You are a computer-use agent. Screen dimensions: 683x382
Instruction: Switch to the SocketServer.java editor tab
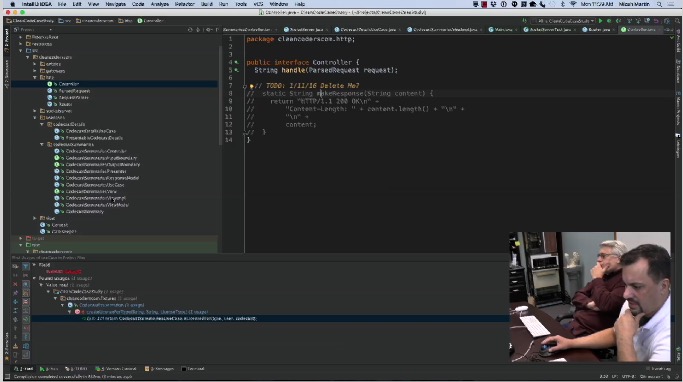[306, 30]
